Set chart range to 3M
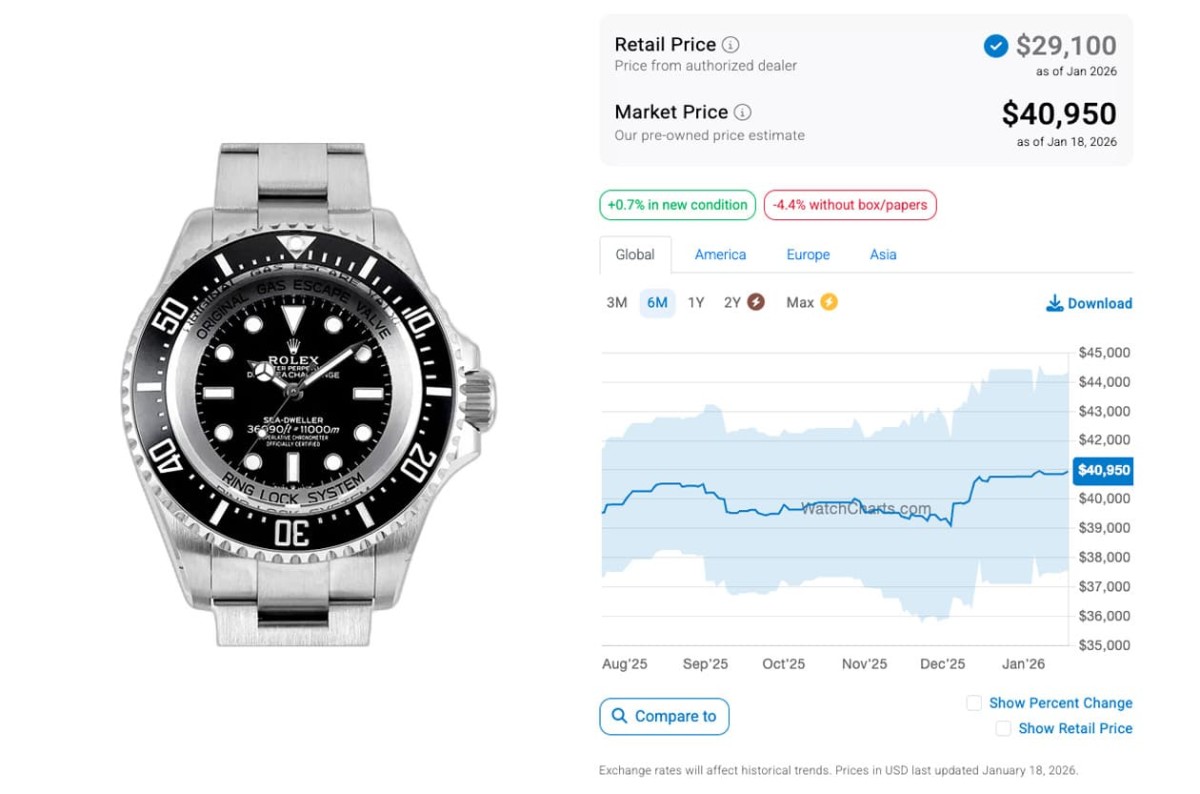 (617, 302)
